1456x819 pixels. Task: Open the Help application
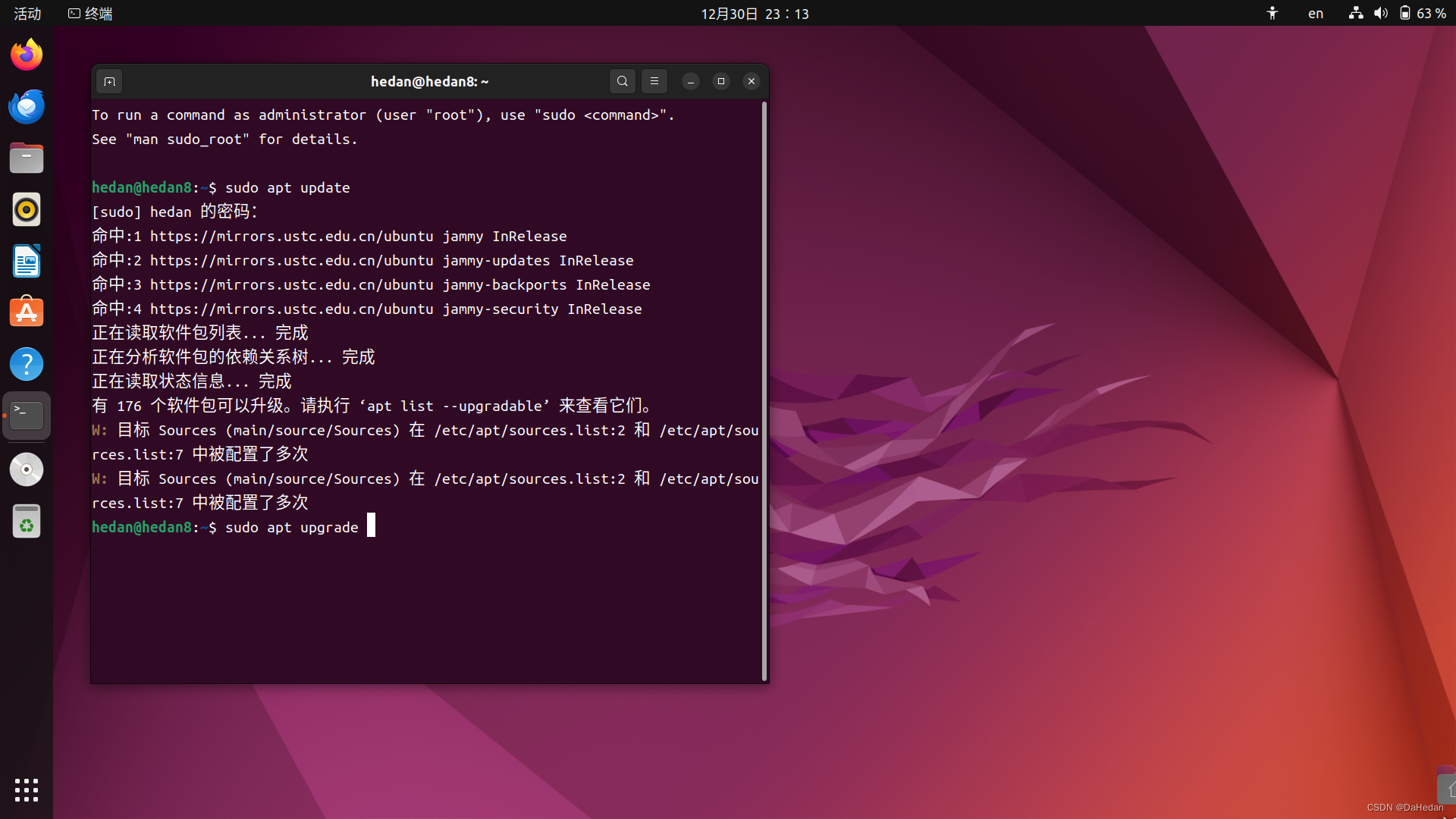click(x=27, y=364)
